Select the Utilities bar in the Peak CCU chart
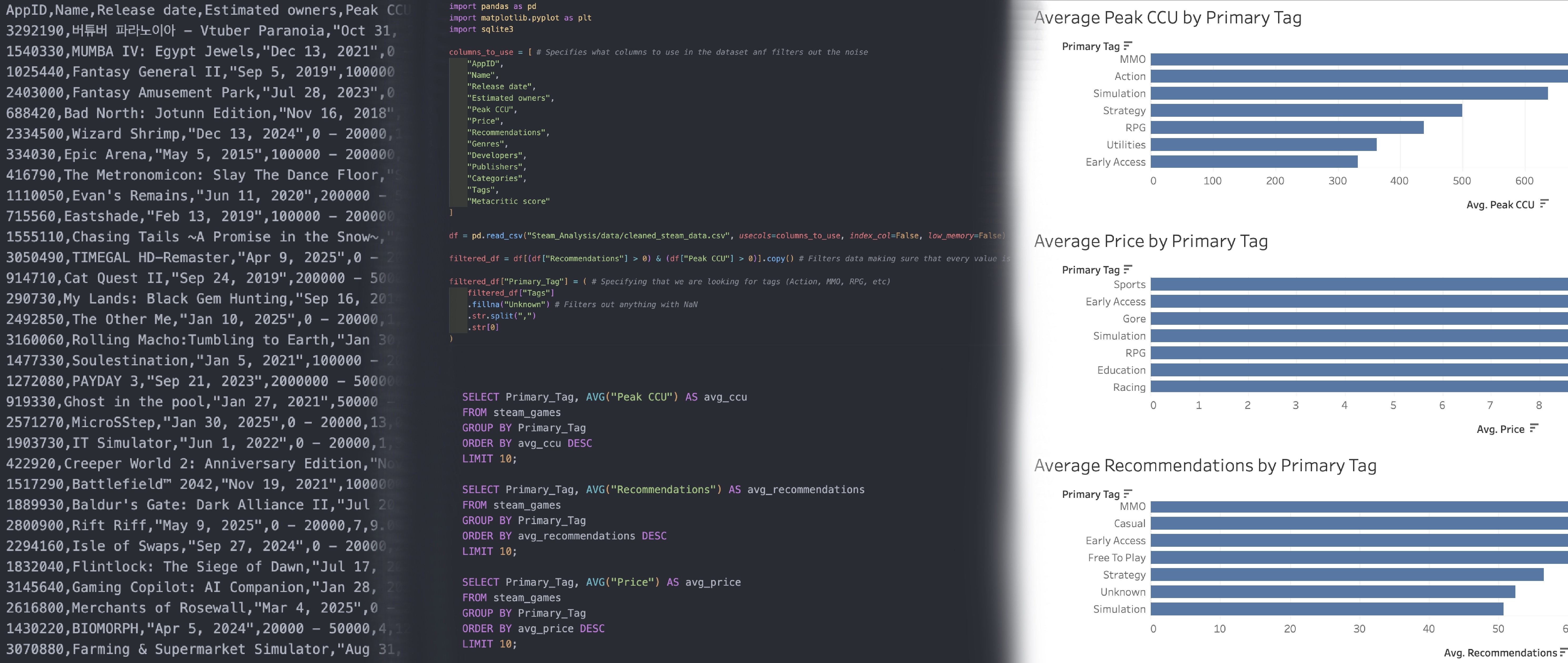Image resolution: width=1568 pixels, height=663 pixels. pyautogui.click(x=1264, y=145)
